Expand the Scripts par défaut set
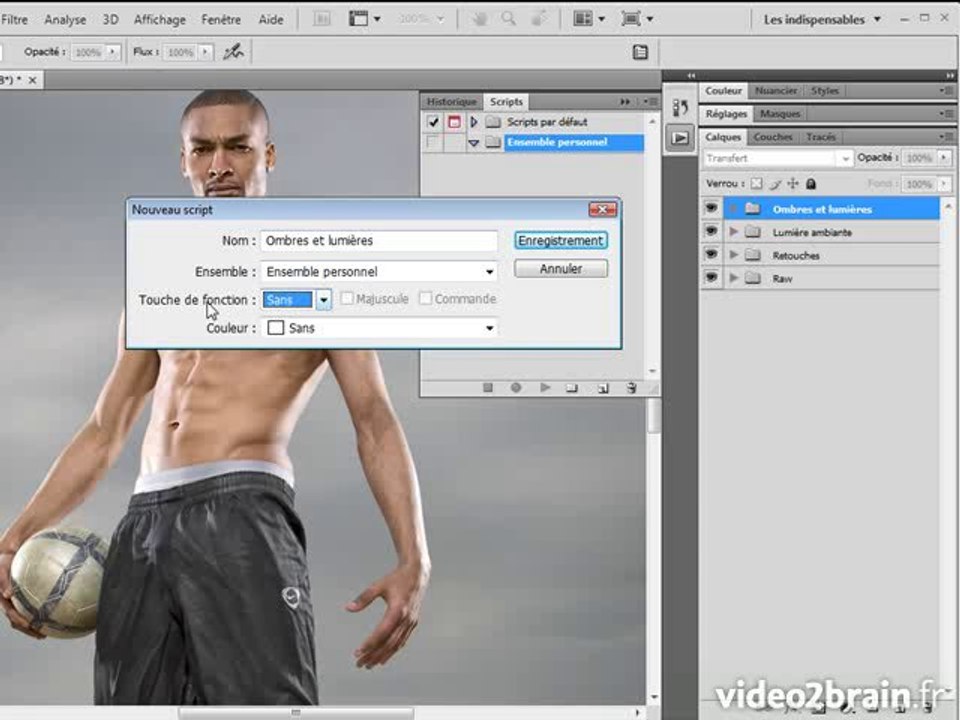Screen dimensions: 960x720 pyautogui.click(x=473, y=122)
